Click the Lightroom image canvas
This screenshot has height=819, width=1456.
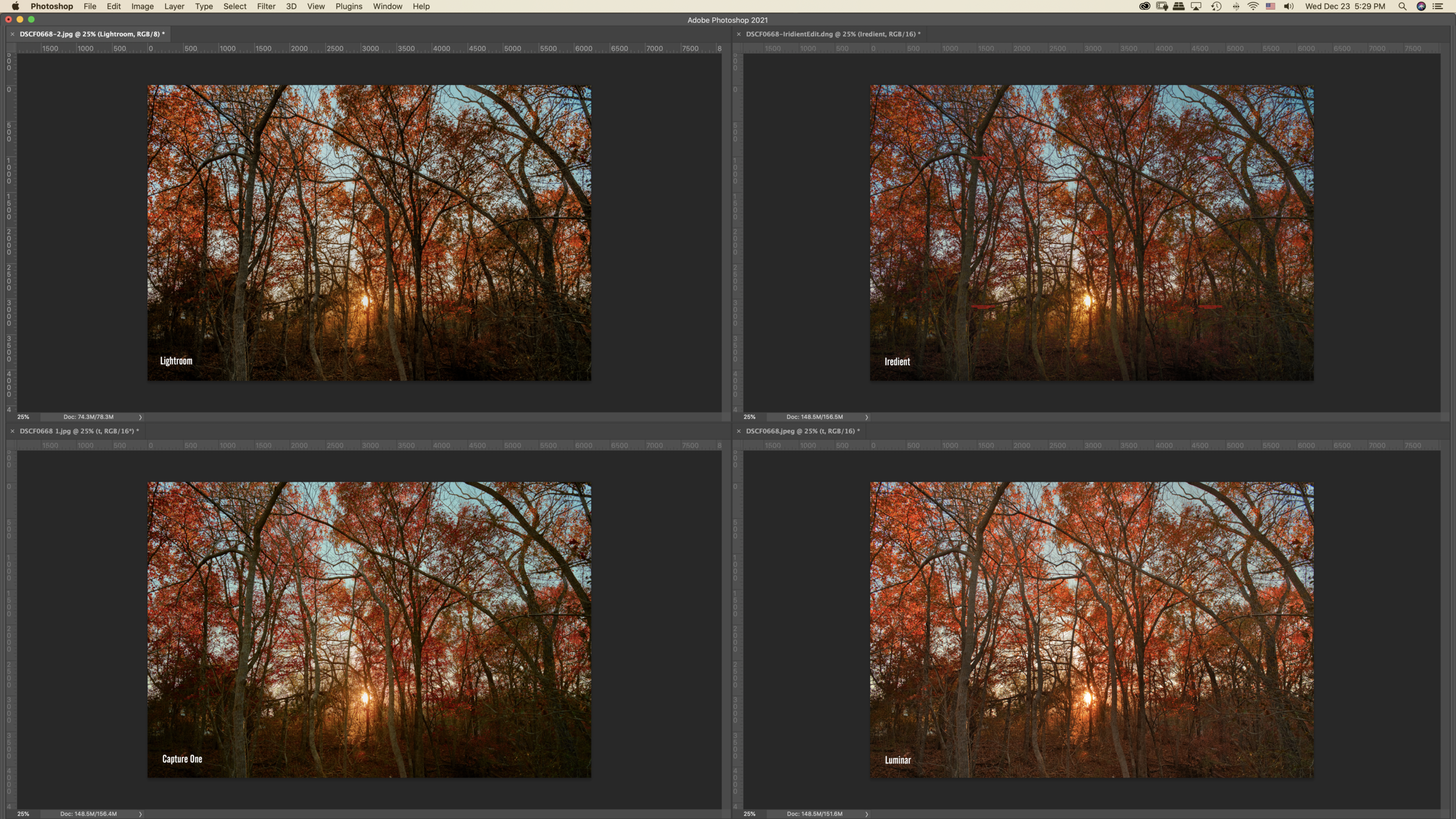click(369, 233)
